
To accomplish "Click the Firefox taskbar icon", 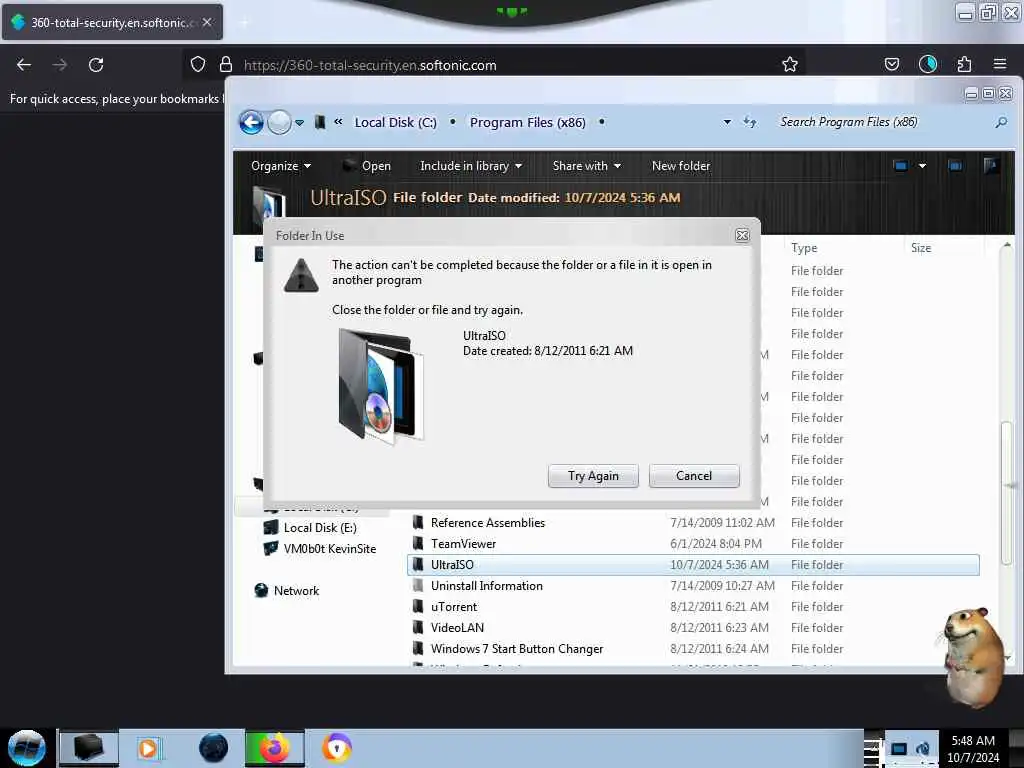I will click(x=274, y=748).
